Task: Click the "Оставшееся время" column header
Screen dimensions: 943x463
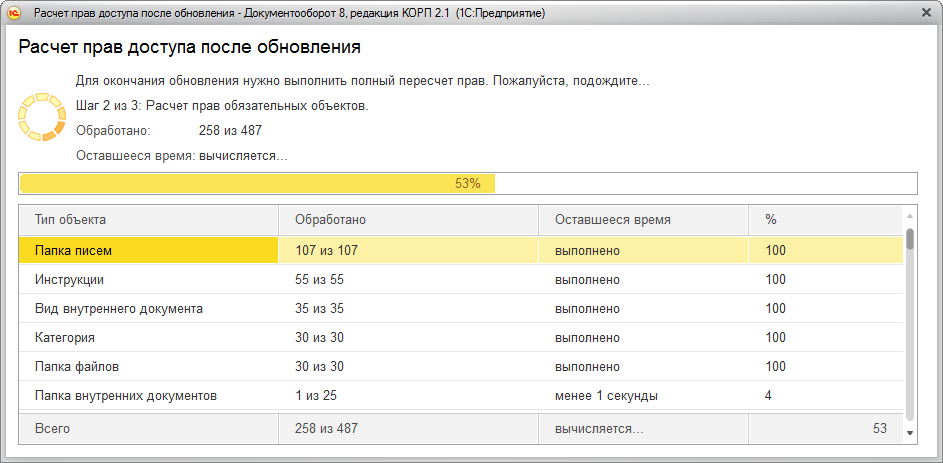Action: pos(643,220)
